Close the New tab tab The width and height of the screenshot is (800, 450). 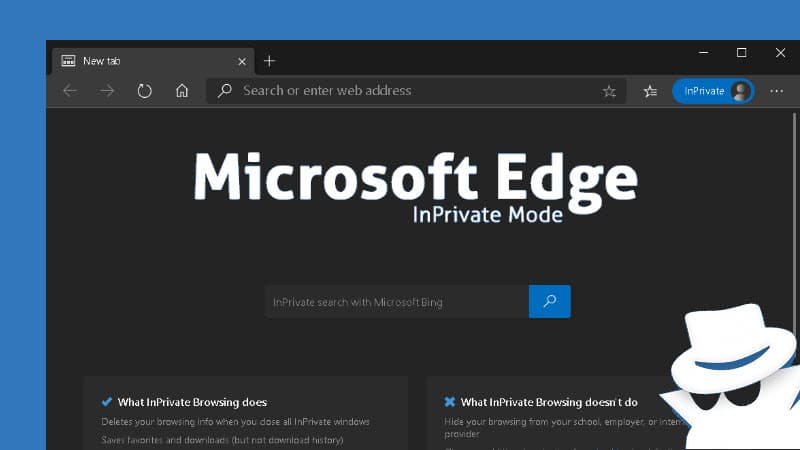(242, 62)
